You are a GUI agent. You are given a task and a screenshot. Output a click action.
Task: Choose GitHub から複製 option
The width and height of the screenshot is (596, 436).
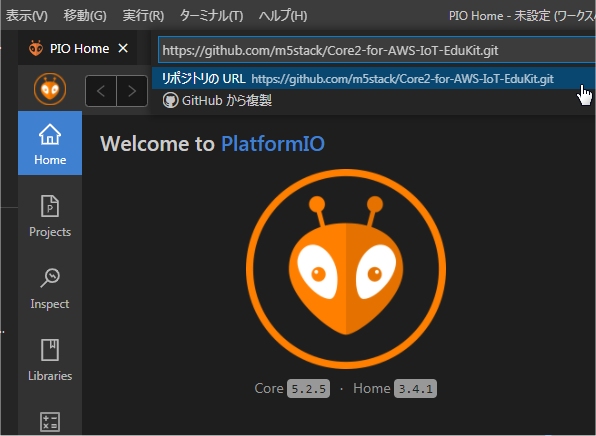coord(374,100)
